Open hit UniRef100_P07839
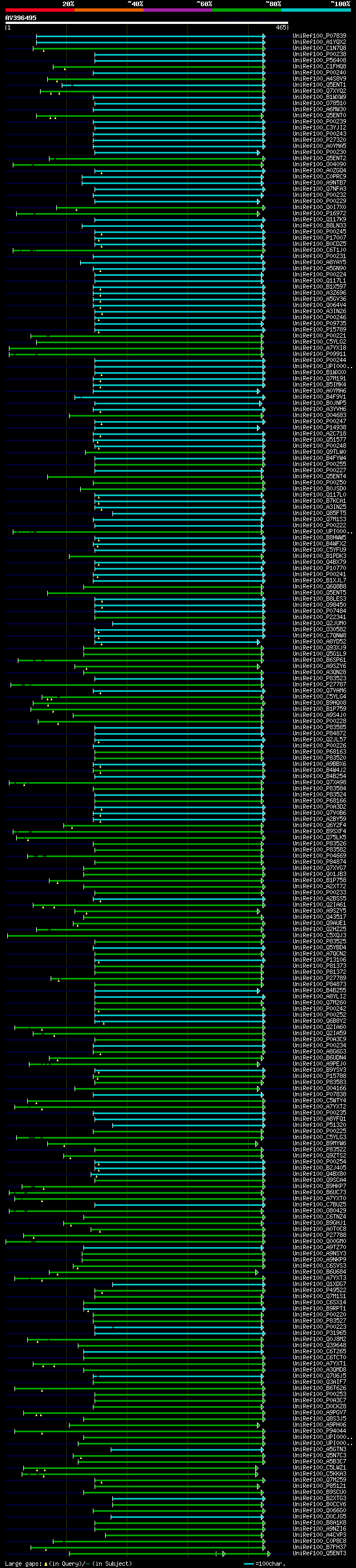Image resolution: width=356 pixels, height=1568 pixels. pos(319,36)
